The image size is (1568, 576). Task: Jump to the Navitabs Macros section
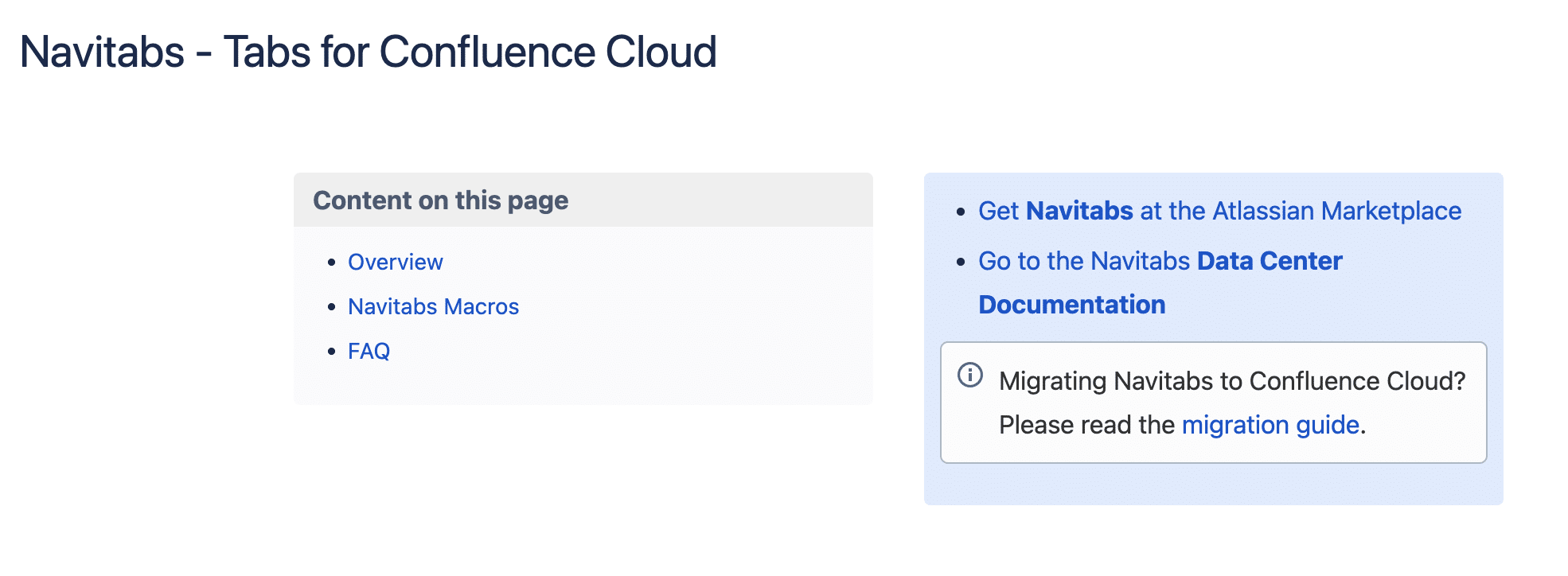433,306
